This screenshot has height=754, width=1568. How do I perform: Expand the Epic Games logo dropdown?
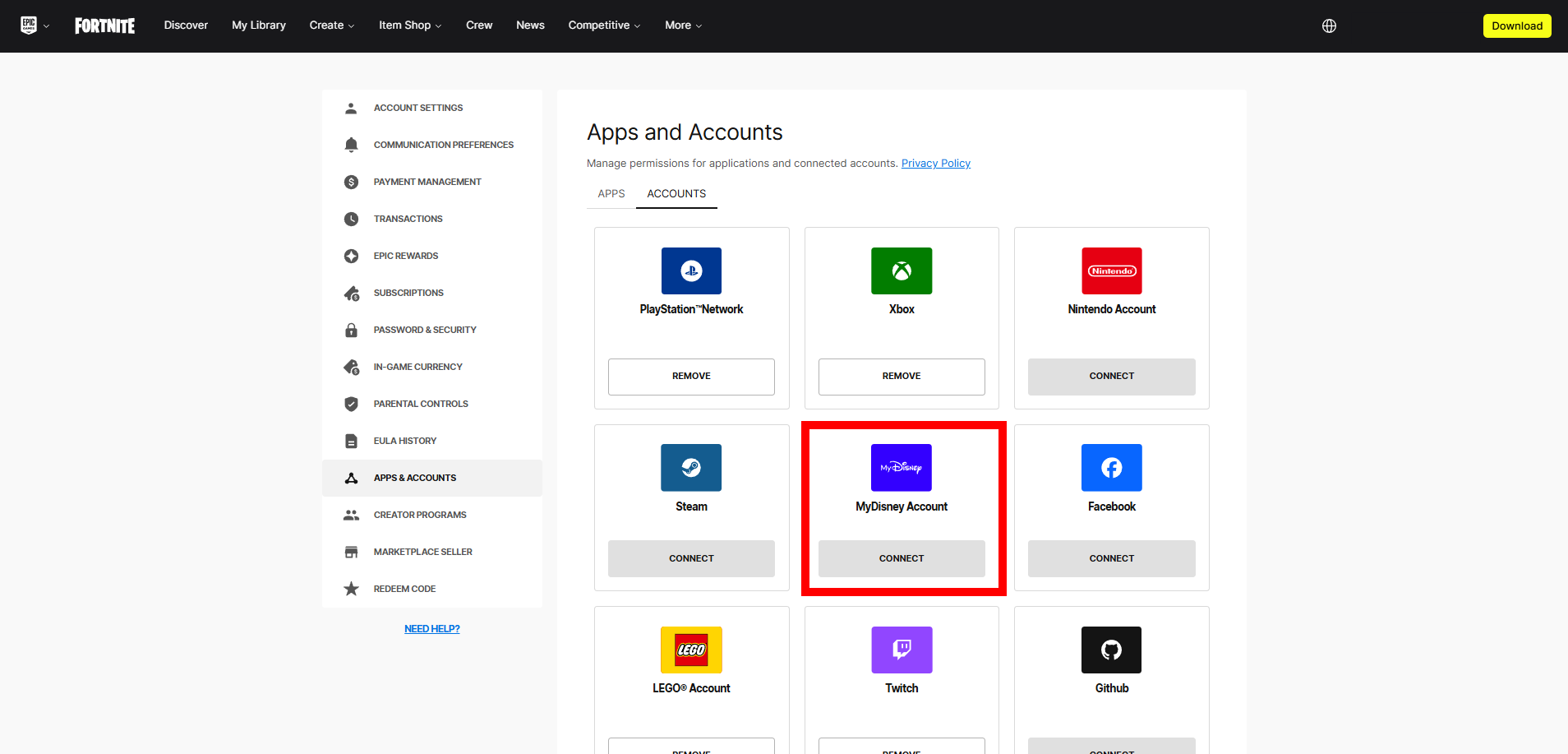pyautogui.click(x=35, y=25)
